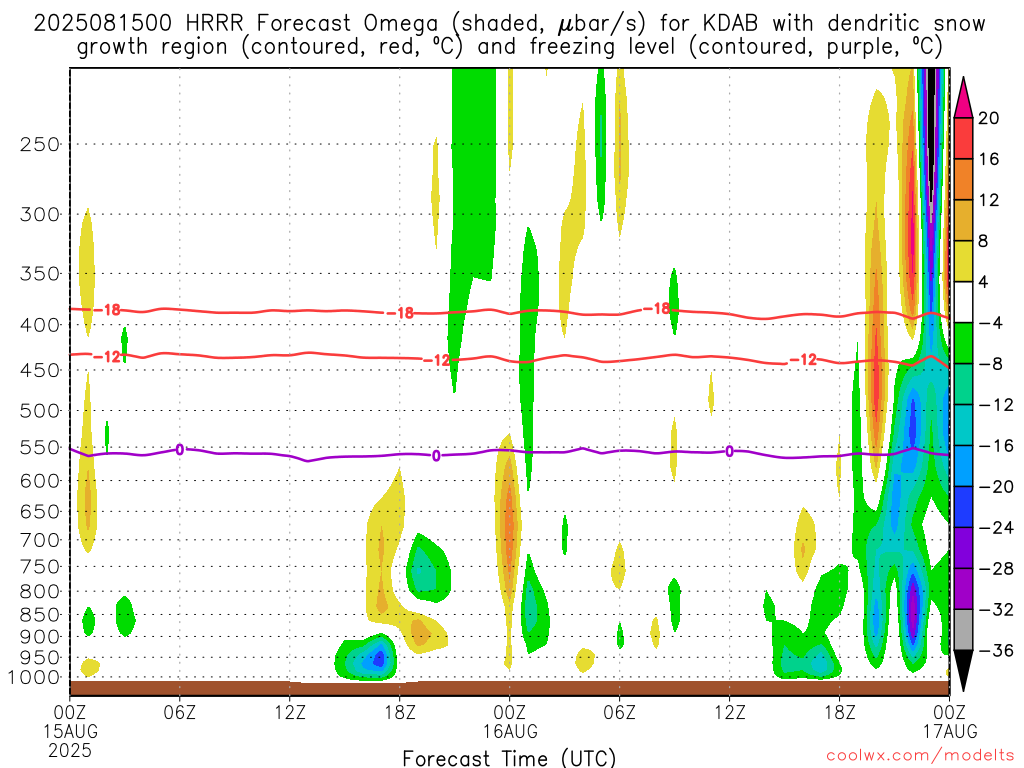Image resolution: width=1024 pixels, height=768 pixels.
Task: Click the colorbar tick label -4
Action: click(991, 323)
